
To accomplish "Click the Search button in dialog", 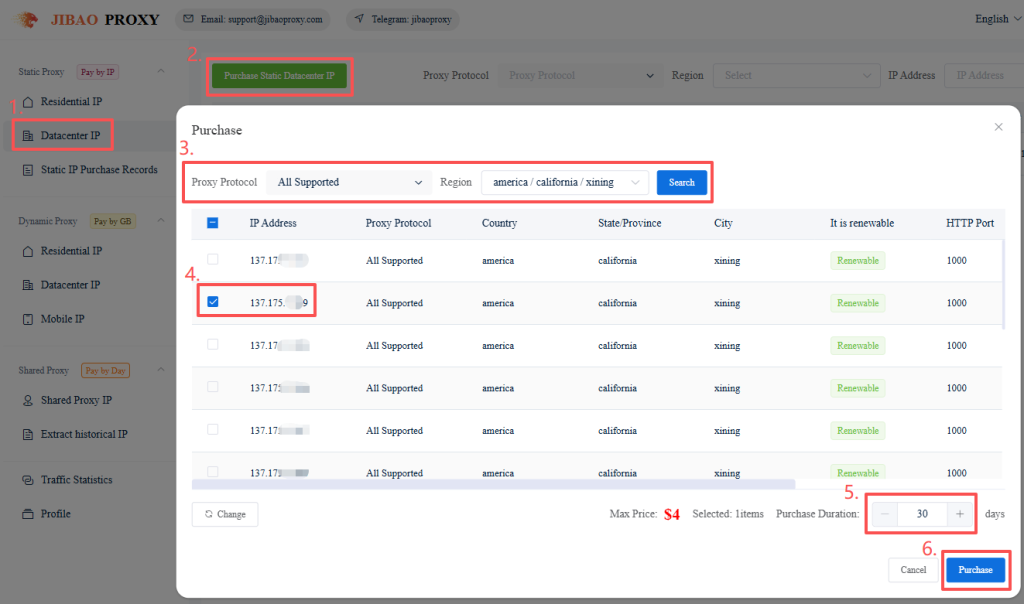I will coord(681,182).
